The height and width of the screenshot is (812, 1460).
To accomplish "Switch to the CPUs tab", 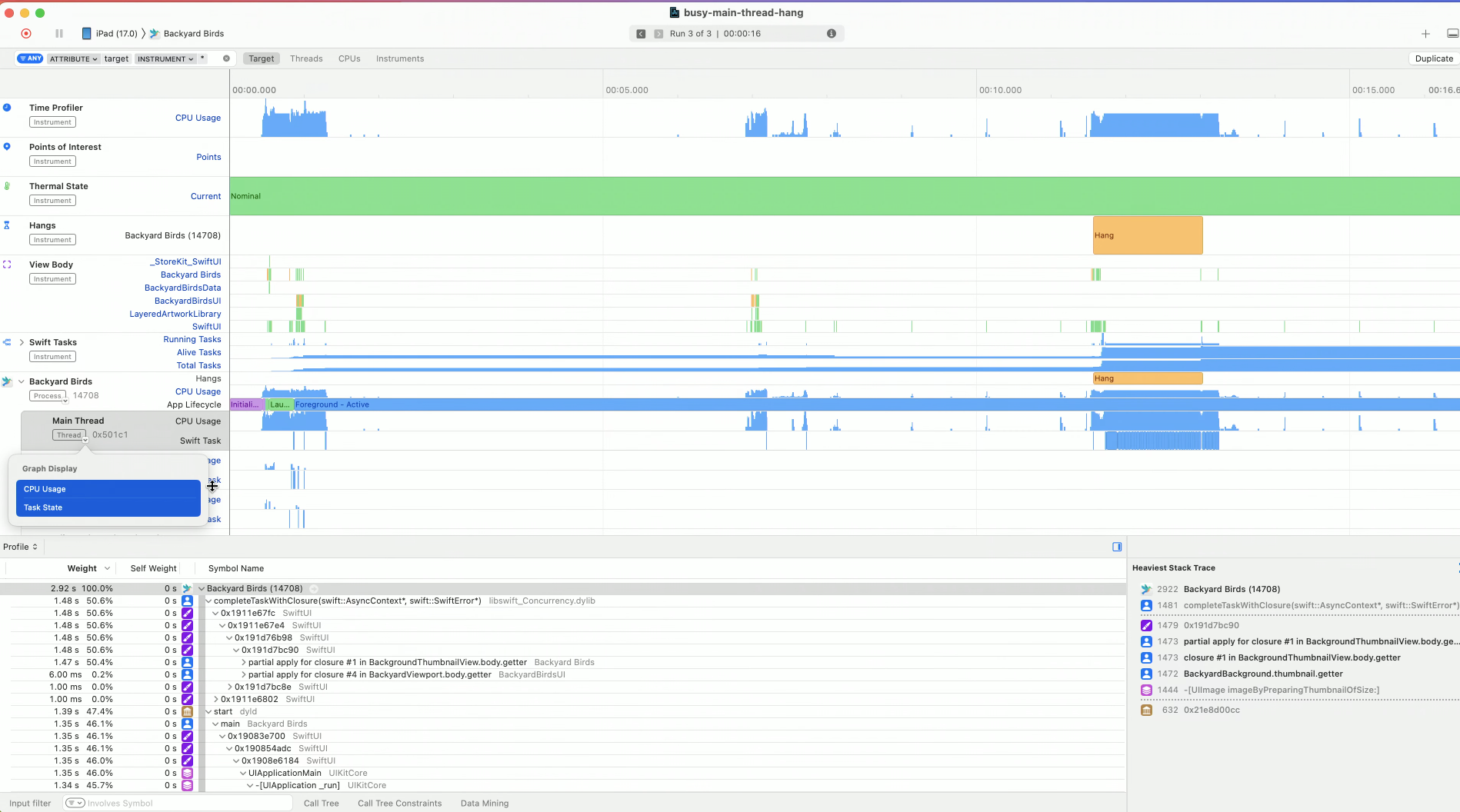I will 349,58.
